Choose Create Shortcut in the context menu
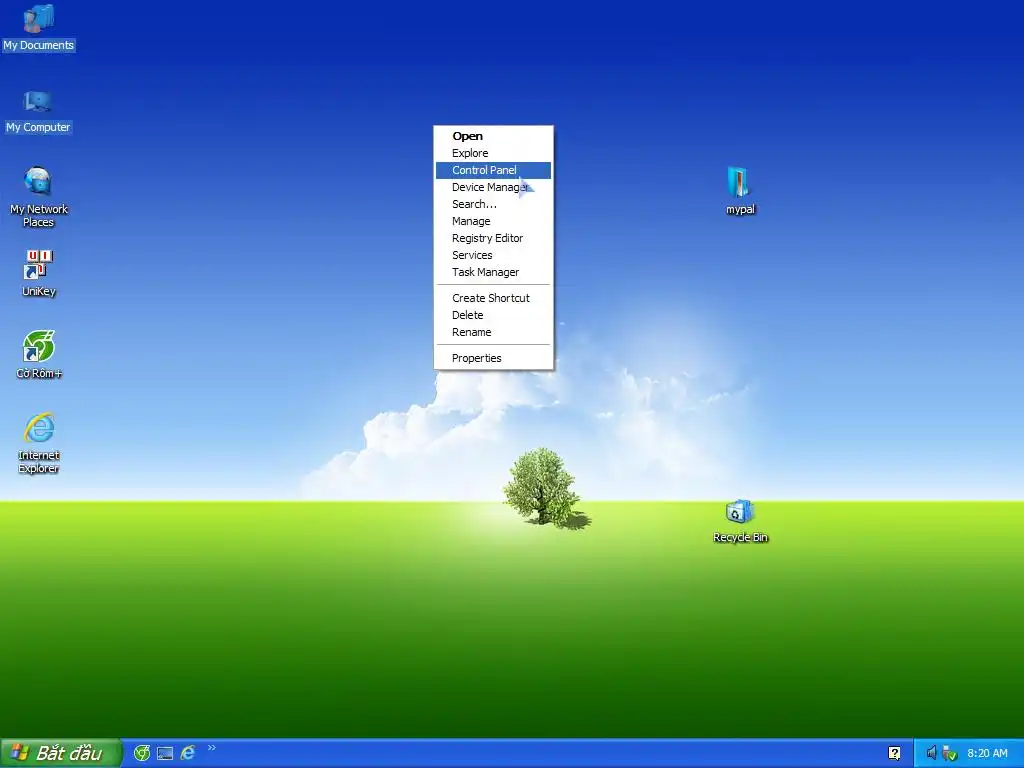This screenshot has width=1024, height=768. (493, 298)
